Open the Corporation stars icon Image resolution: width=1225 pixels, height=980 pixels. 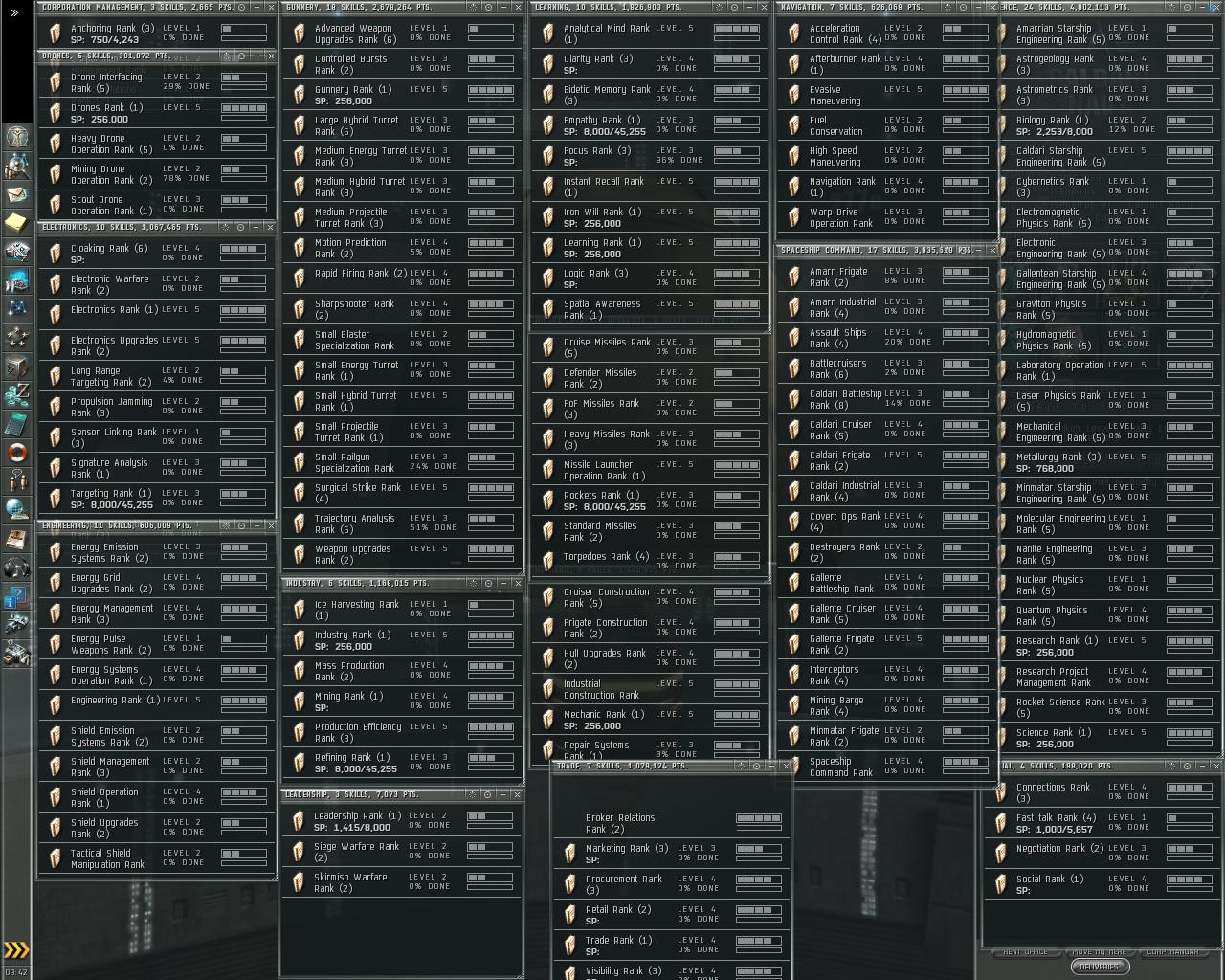pyautogui.click(x=16, y=338)
